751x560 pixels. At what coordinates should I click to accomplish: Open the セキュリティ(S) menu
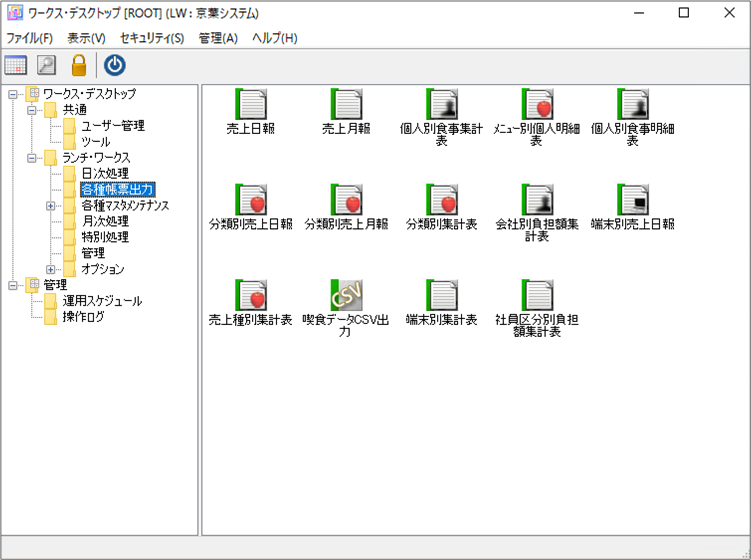[152, 38]
